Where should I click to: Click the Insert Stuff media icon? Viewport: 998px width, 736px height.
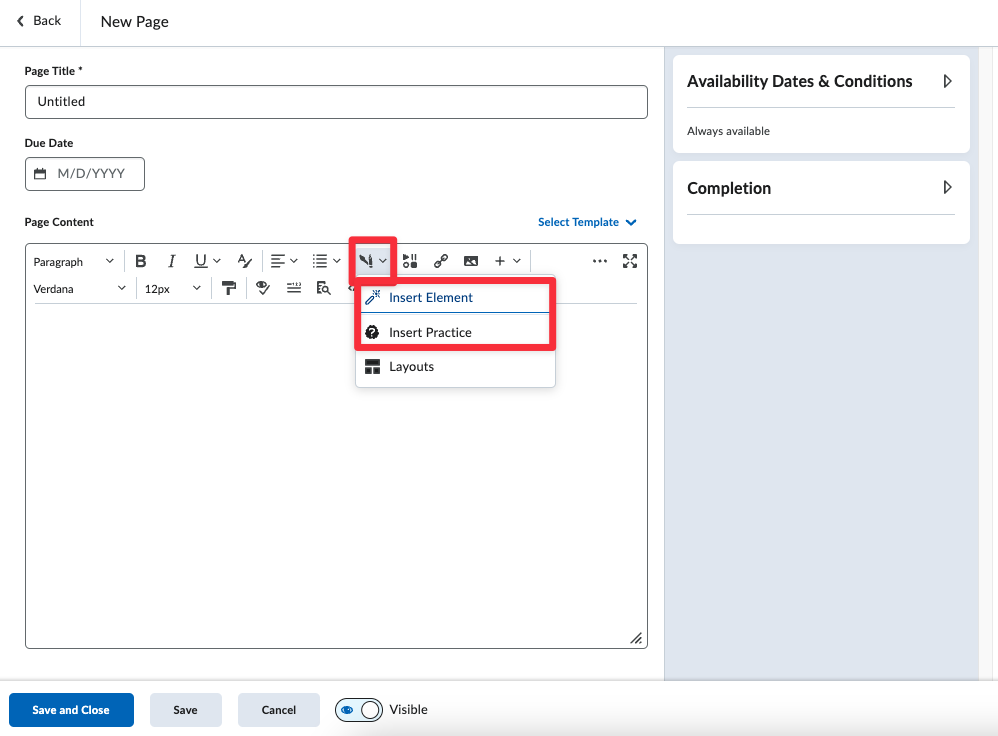click(x=410, y=261)
